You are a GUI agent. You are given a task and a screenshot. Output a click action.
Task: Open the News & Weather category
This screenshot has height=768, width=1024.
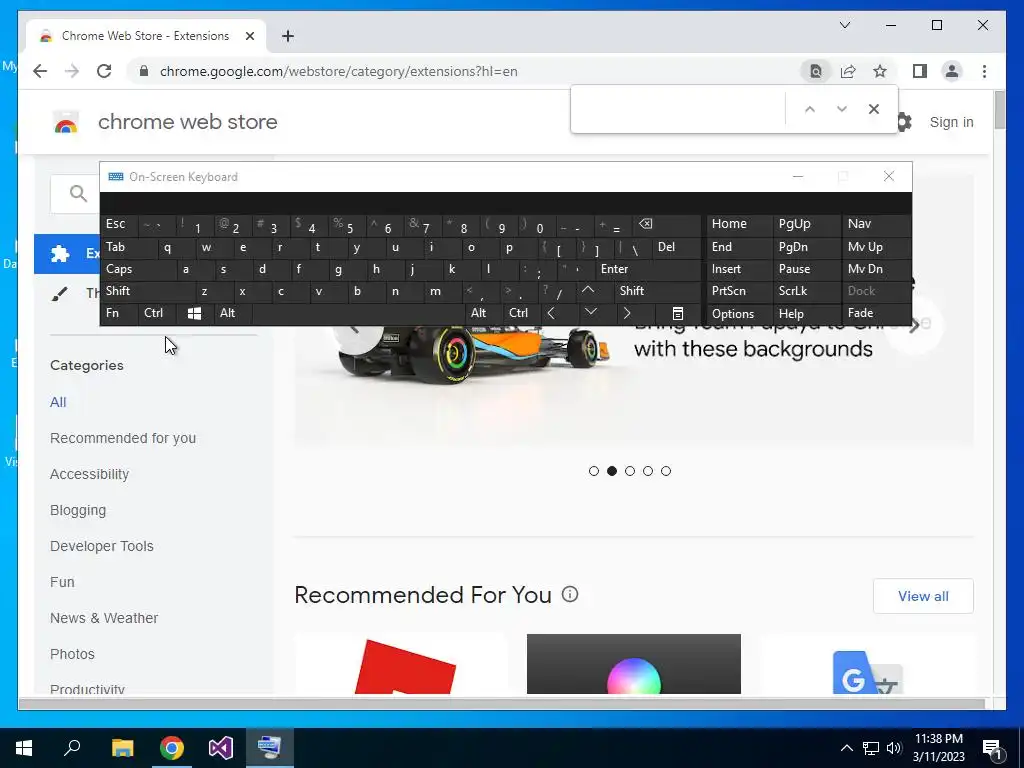(104, 618)
